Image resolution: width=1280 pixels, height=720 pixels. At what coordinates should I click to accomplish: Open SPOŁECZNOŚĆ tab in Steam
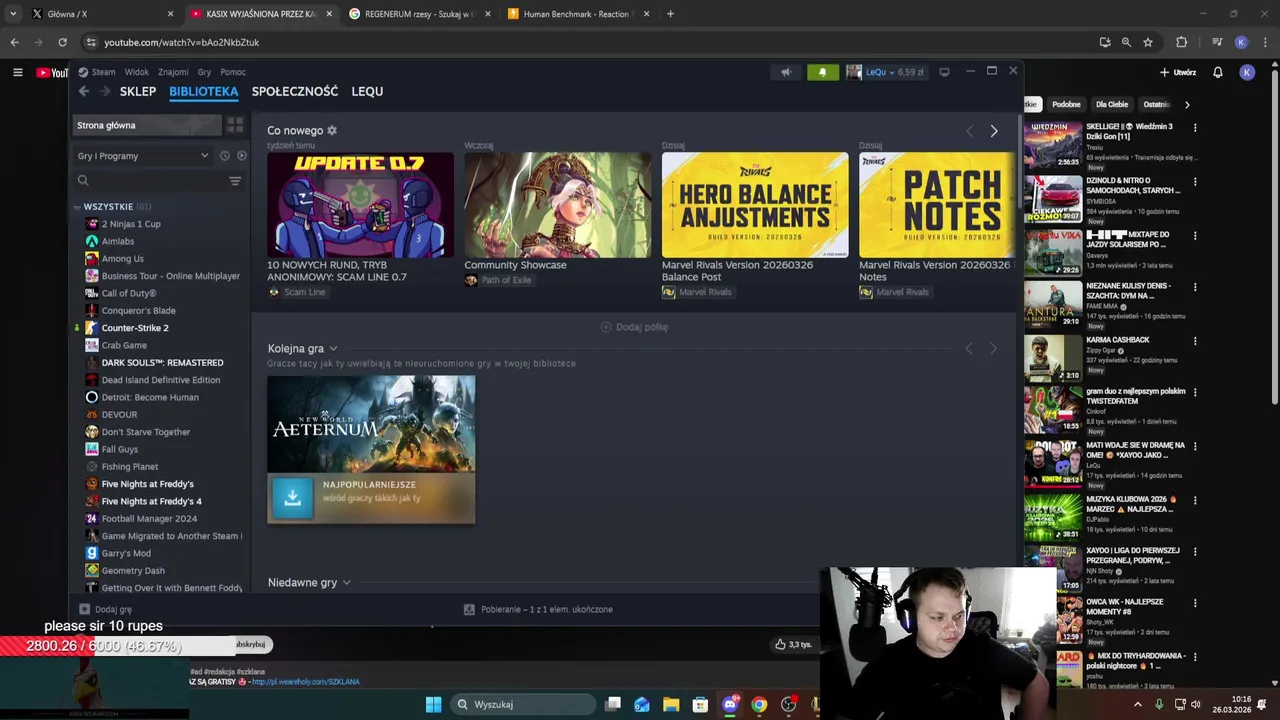pos(295,91)
